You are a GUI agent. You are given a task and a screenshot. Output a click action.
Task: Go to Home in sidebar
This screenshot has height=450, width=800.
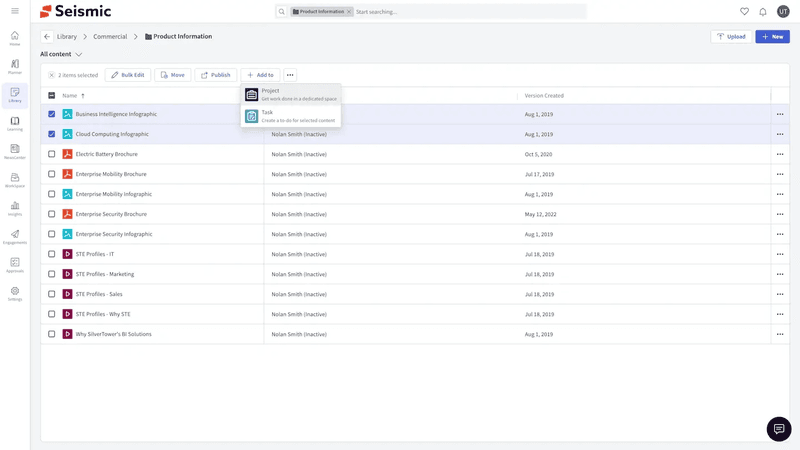pos(15,38)
